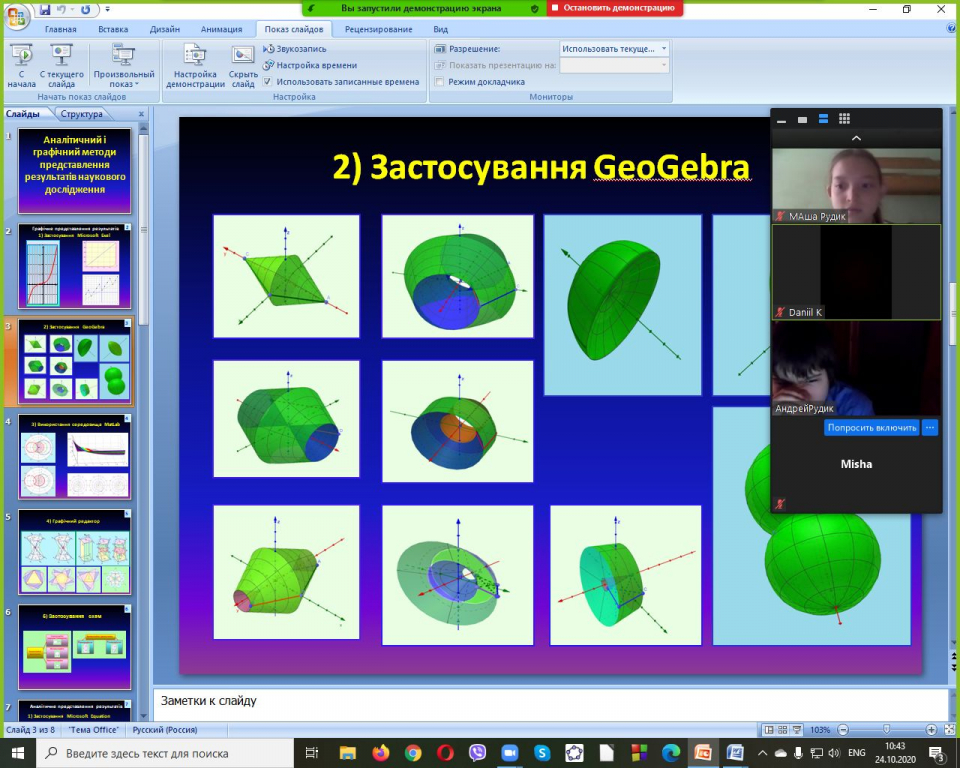Image resolution: width=960 pixels, height=768 pixels.
Task: Click the ENG input language indicator
Action: (x=857, y=753)
